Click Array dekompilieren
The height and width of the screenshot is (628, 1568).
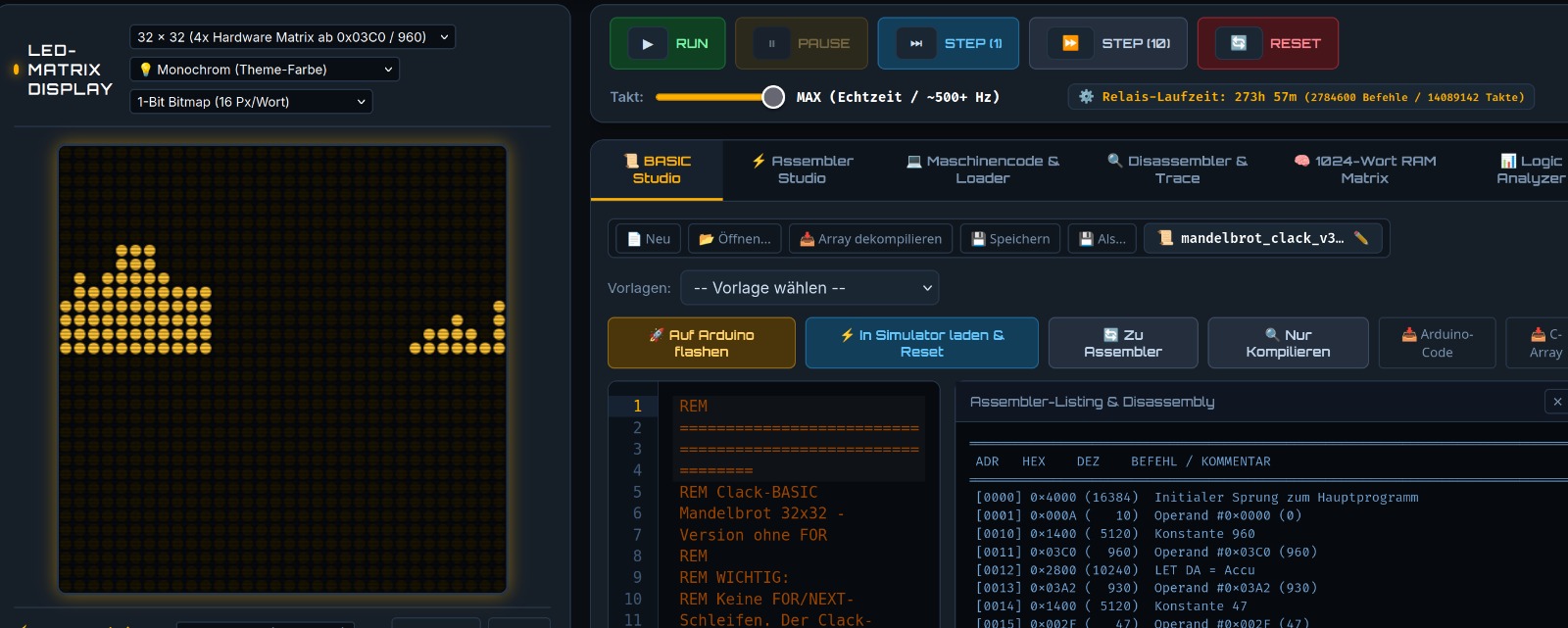point(870,239)
